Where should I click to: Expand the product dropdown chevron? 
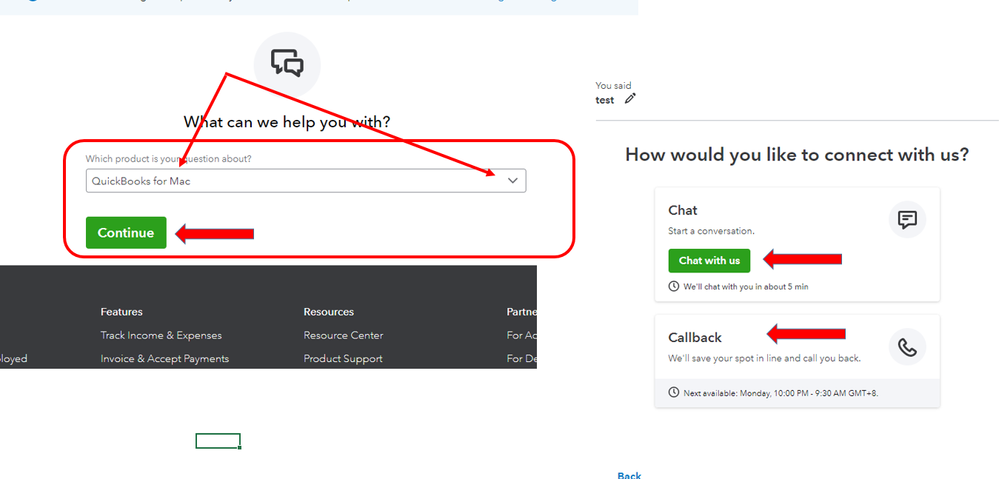click(513, 181)
